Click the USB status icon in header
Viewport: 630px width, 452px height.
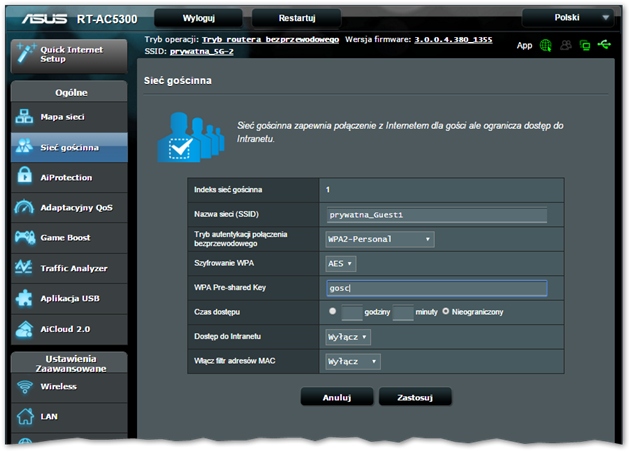click(x=604, y=44)
